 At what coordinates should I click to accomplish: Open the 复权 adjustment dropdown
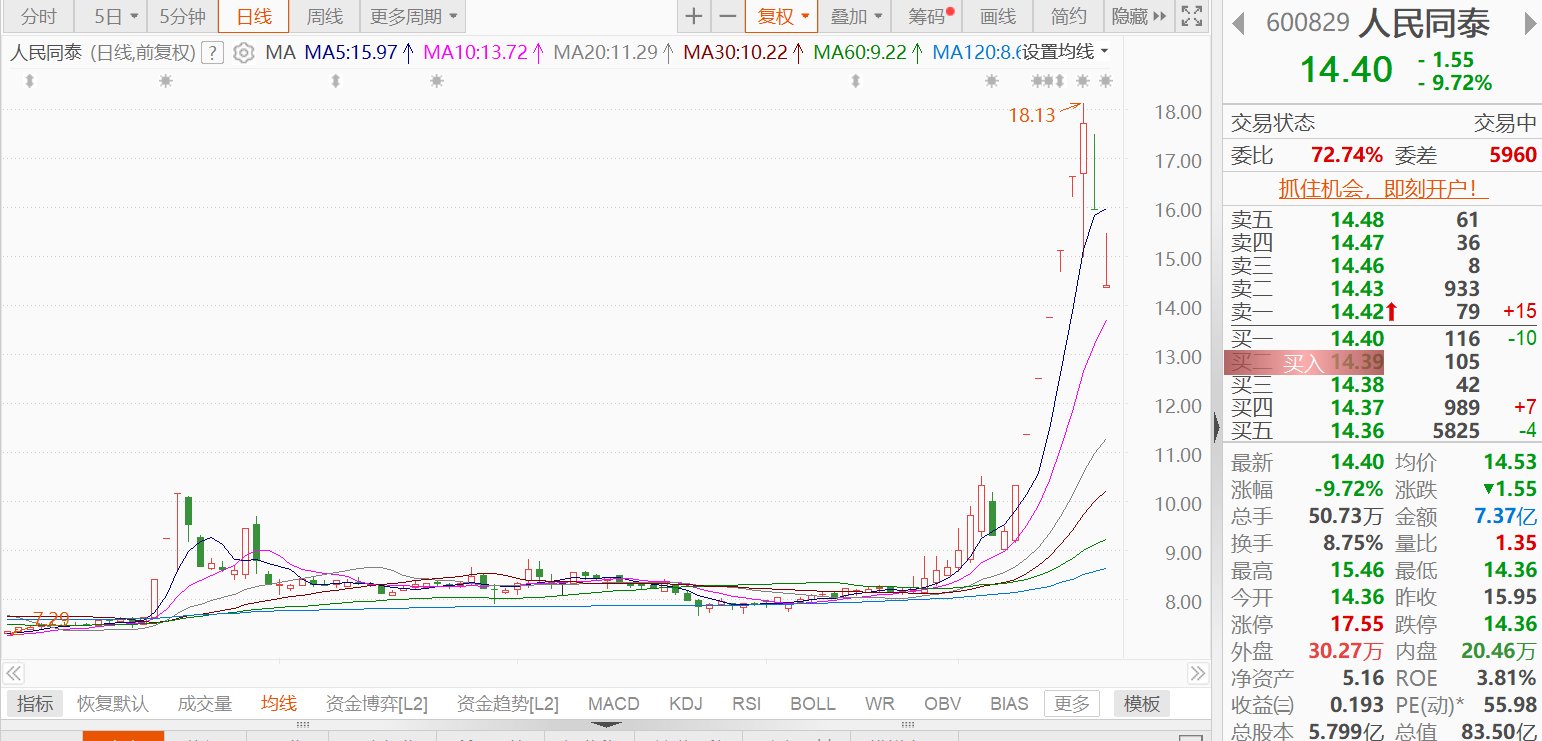[781, 16]
